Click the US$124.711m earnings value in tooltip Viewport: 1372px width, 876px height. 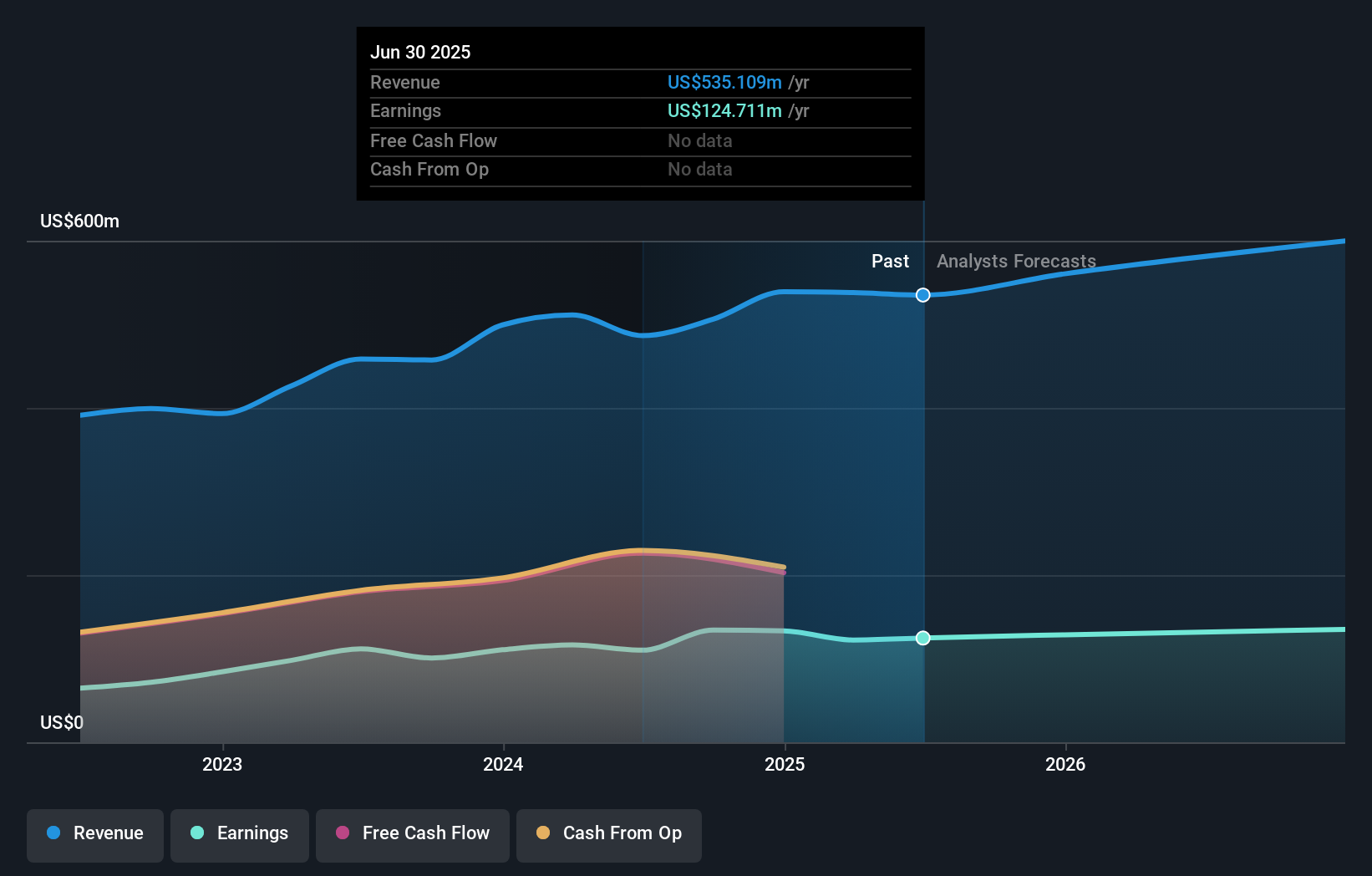724,110
